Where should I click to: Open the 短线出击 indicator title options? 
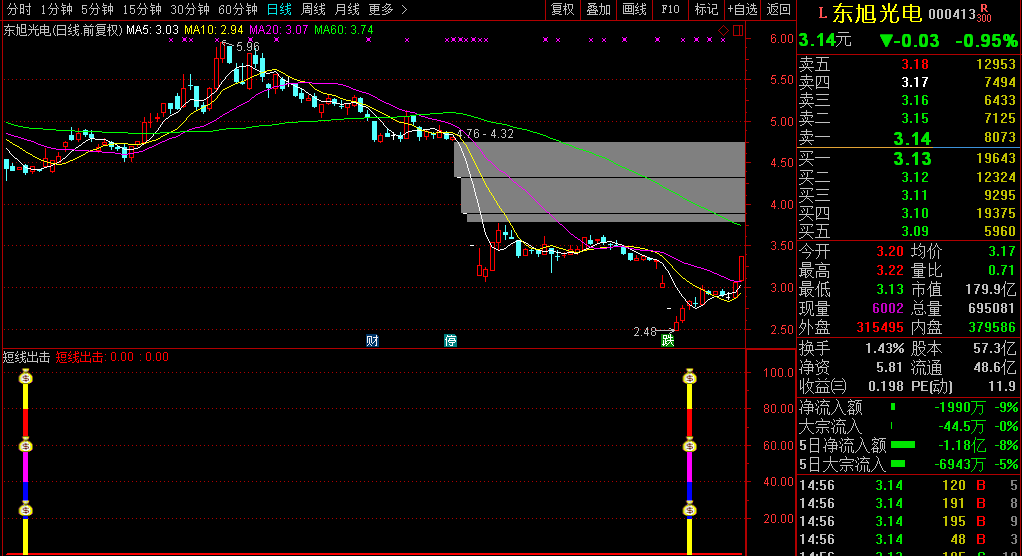[26, 356]
